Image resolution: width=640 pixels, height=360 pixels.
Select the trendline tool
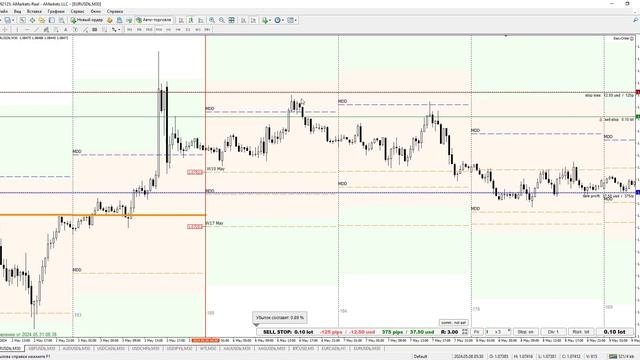pyautogui.click(x=36, y=29)
